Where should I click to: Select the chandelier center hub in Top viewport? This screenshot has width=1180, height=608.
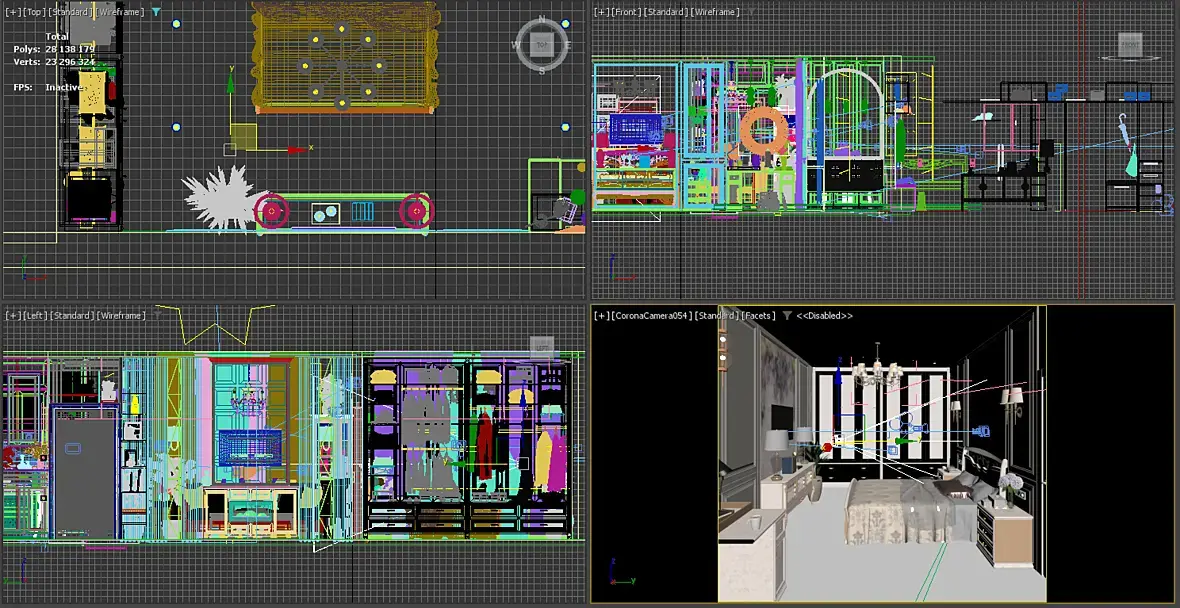(x=342, y=67)
